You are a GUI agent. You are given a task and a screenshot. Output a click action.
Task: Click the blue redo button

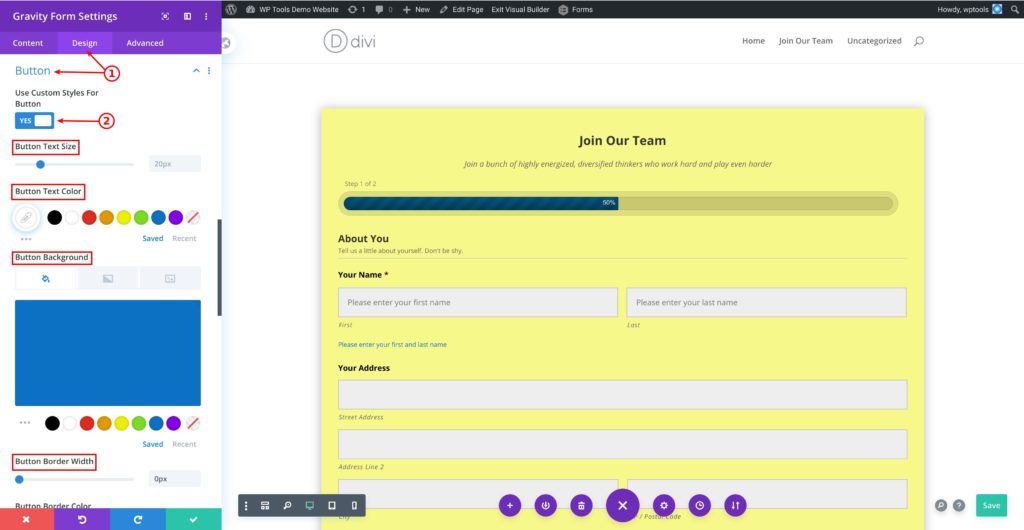138,520
